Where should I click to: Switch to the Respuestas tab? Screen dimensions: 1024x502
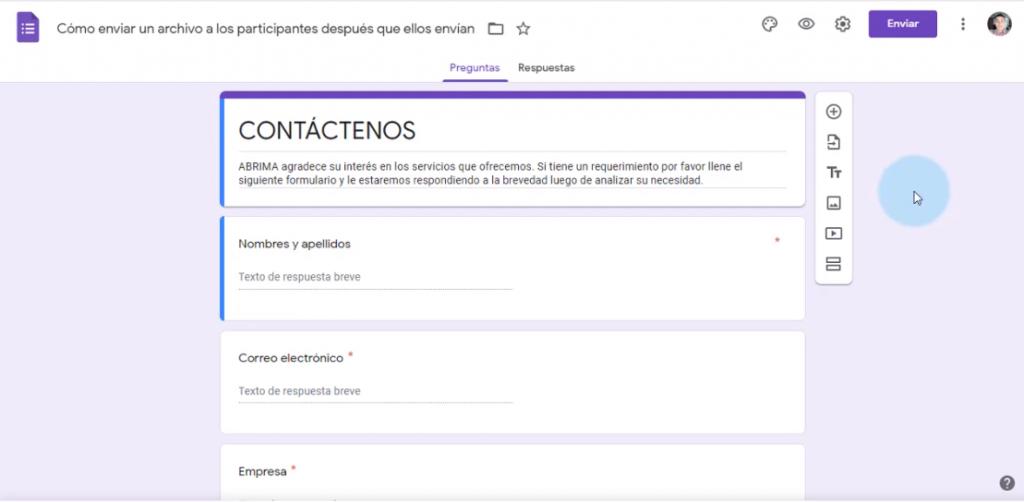pos(546,68)
